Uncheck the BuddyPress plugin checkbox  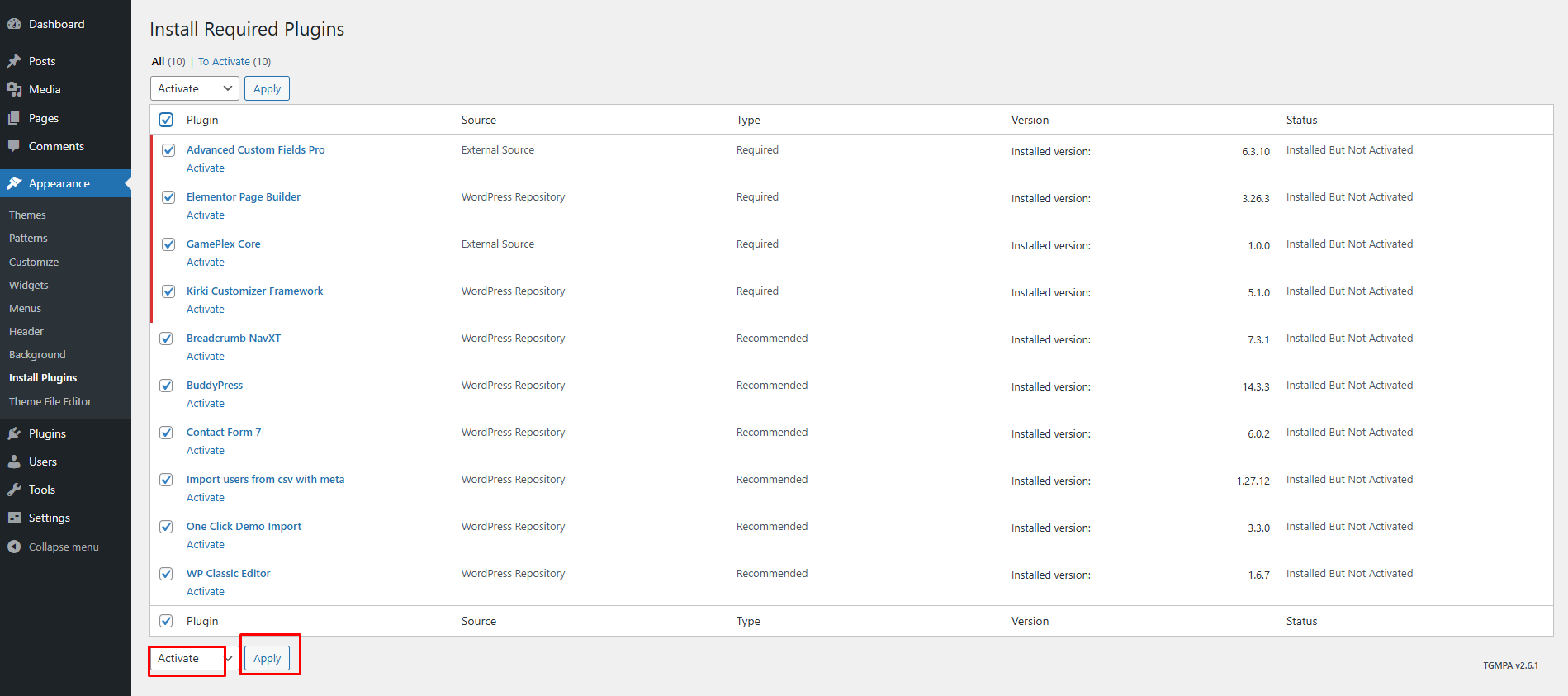point(166,386)
